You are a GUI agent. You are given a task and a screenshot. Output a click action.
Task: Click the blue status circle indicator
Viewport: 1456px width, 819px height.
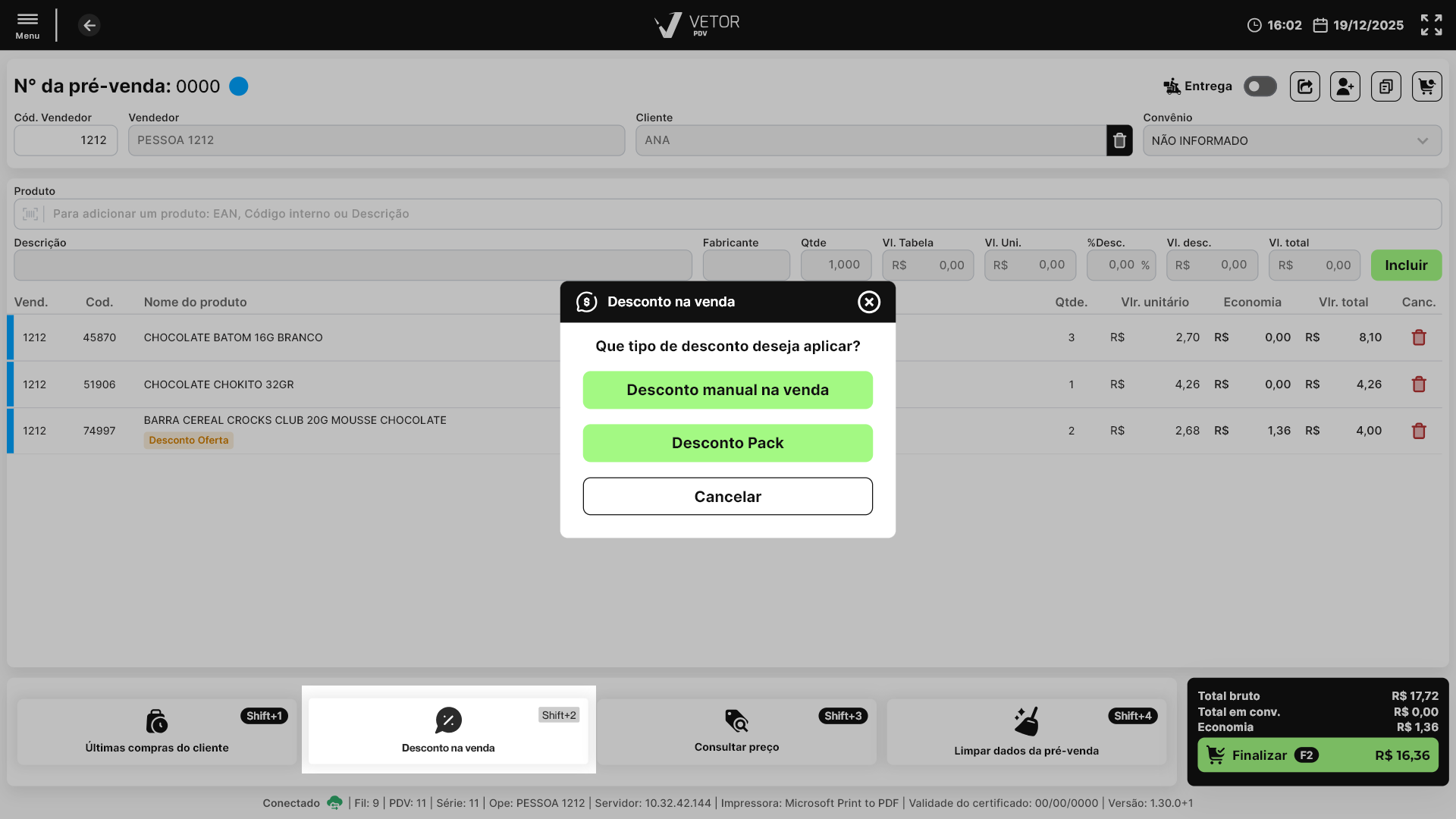[x=239, y=86]
